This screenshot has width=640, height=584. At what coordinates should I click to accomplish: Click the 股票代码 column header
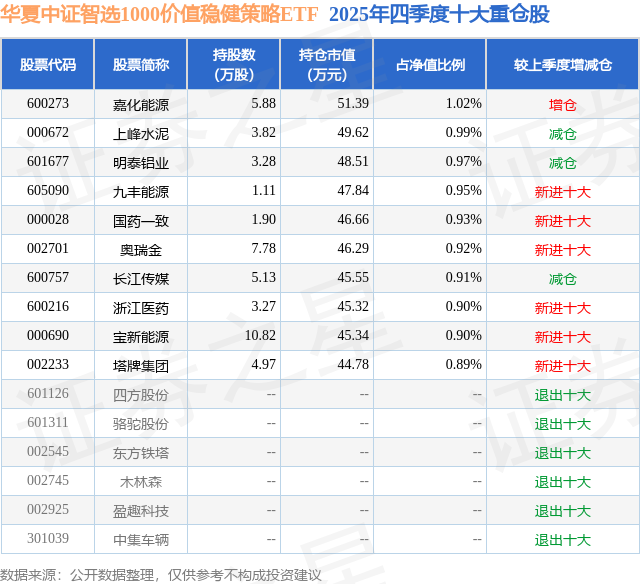coord(48,64)
